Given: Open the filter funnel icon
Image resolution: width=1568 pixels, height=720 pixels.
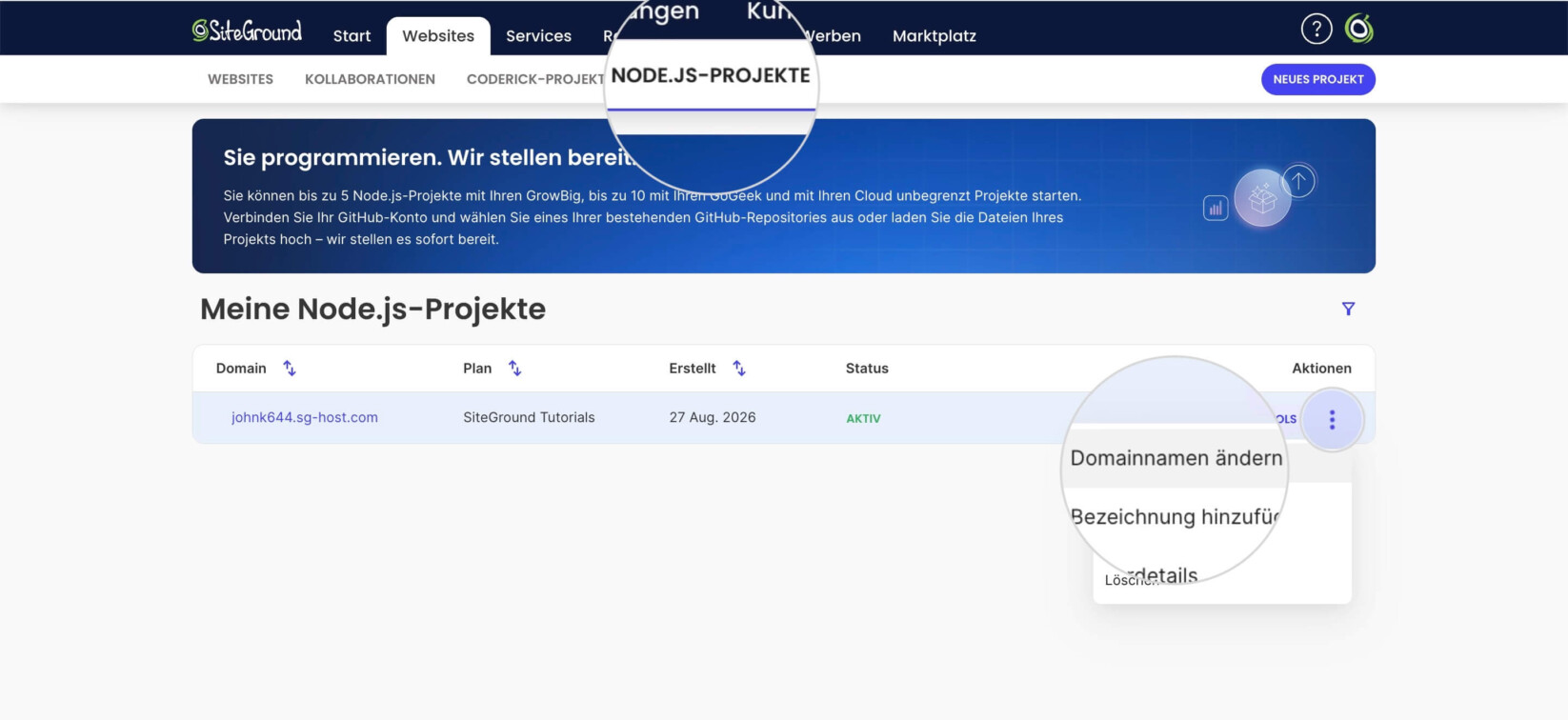Looking at the screenshot, I should 1348,309.
